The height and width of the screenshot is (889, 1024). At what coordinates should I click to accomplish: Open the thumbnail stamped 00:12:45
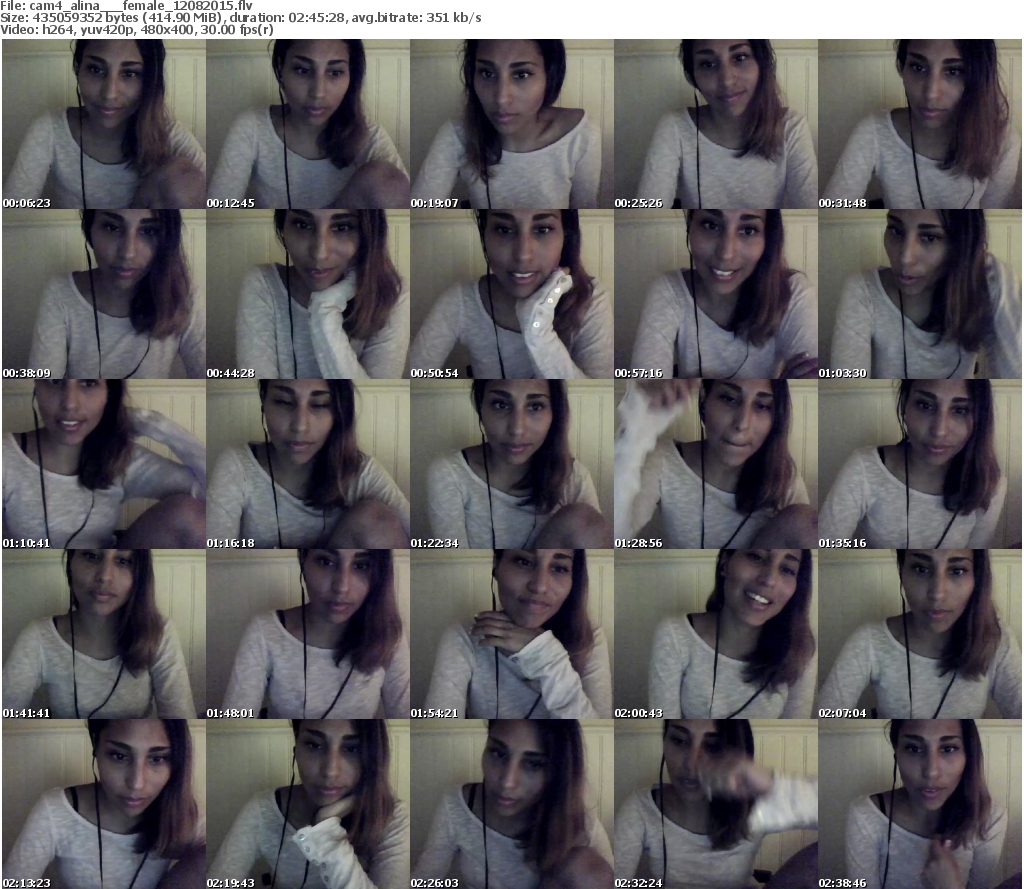click(308, 124)
